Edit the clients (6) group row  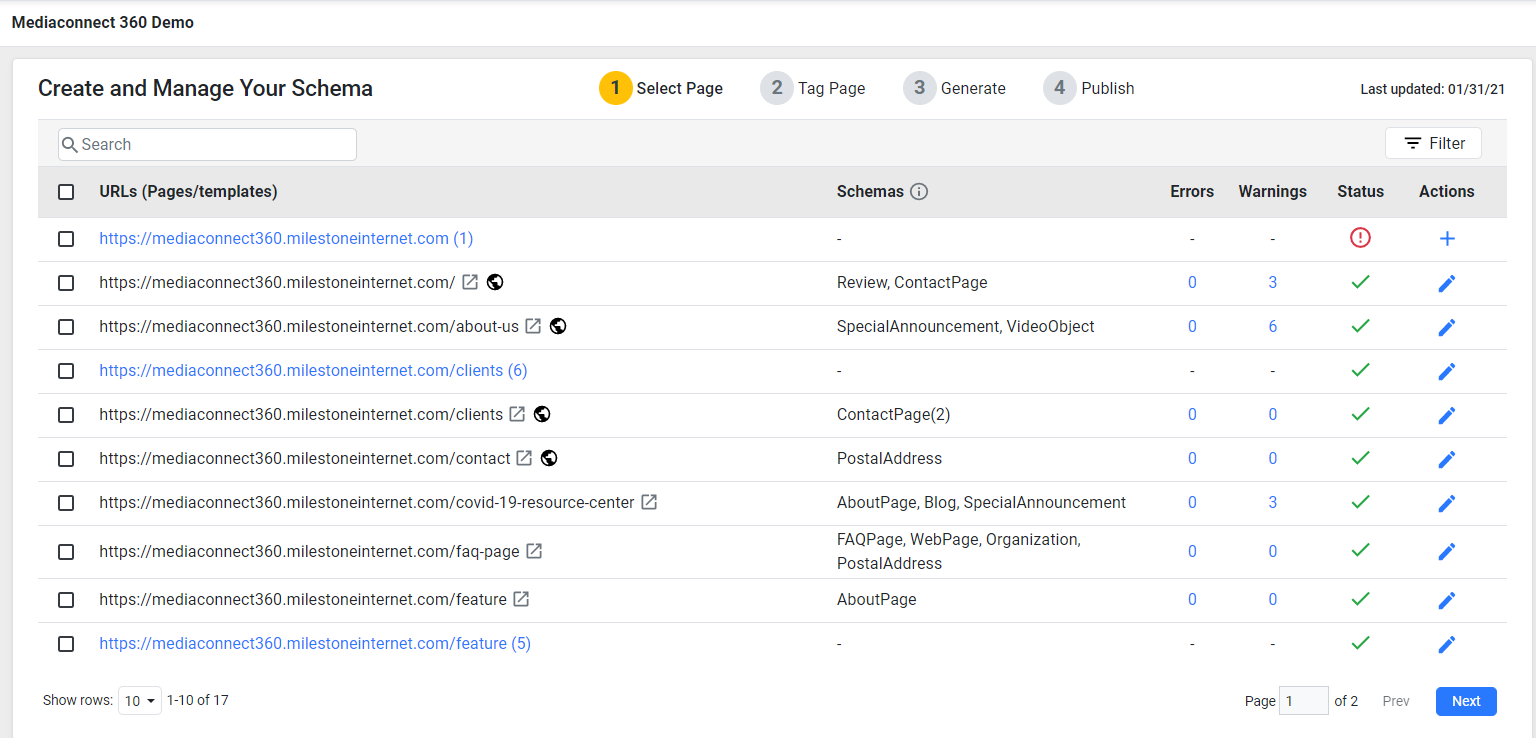tap(1447, 371)
